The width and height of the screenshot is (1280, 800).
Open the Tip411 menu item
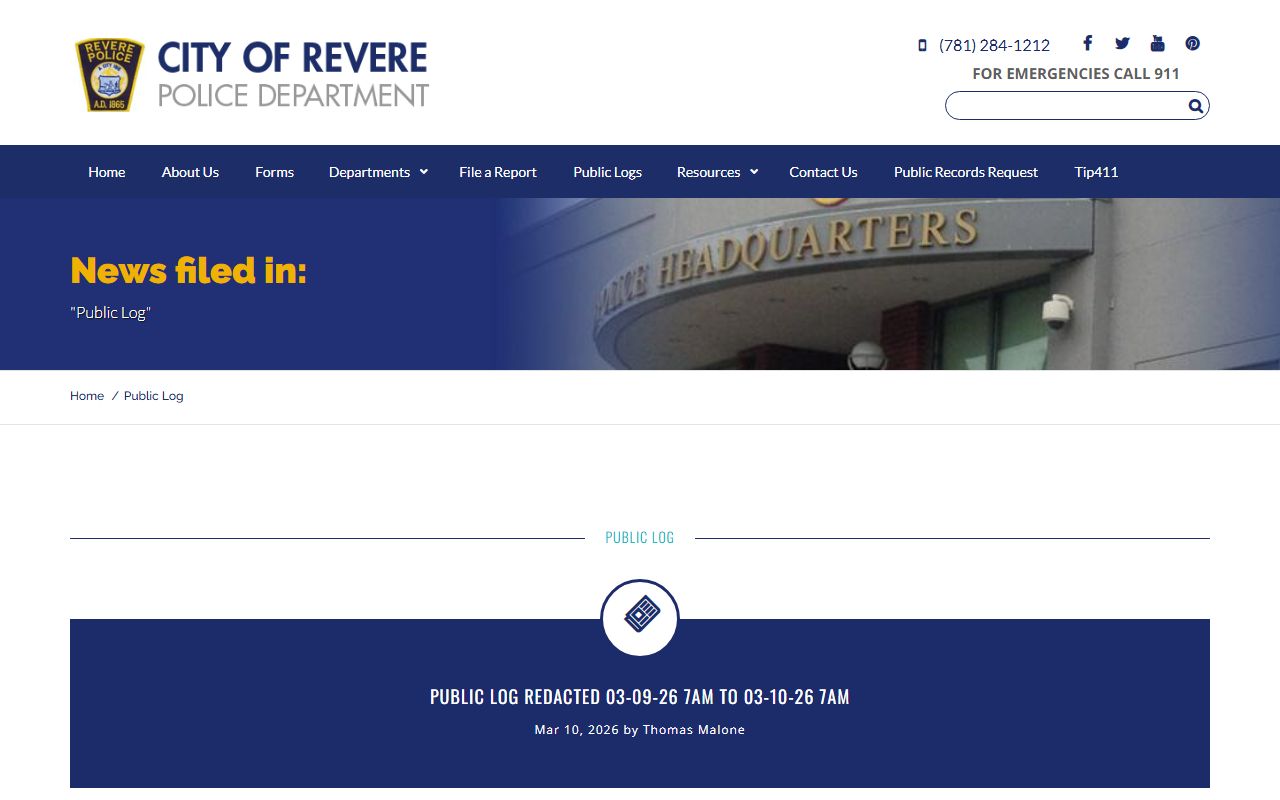click(x=1096, y=172)
